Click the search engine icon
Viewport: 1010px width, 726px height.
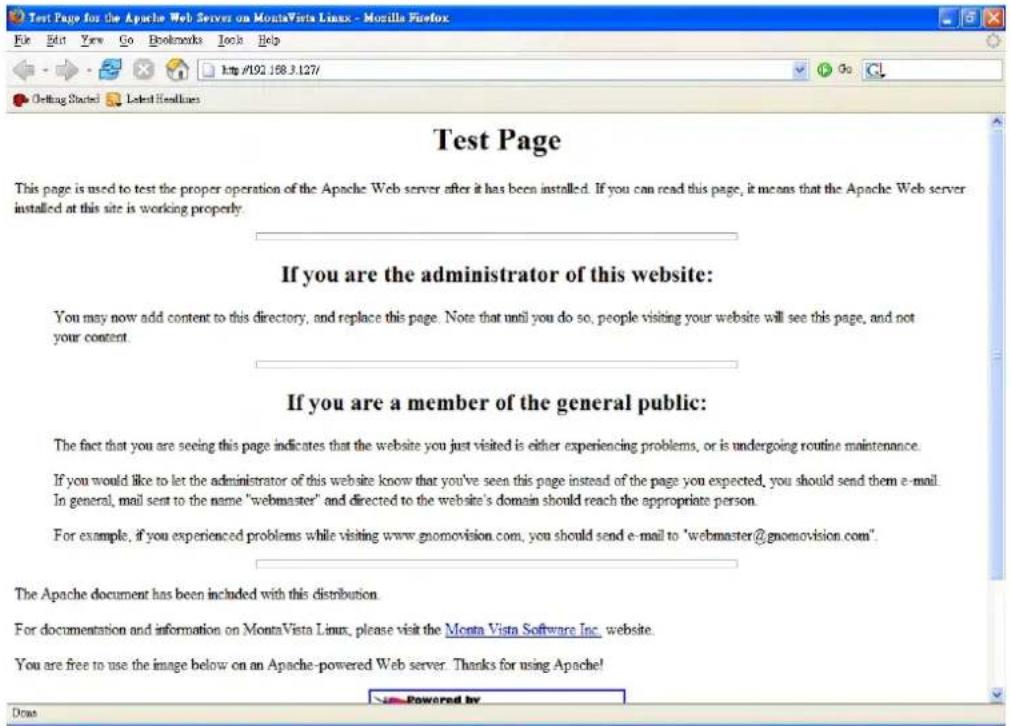tap(874, 70)
